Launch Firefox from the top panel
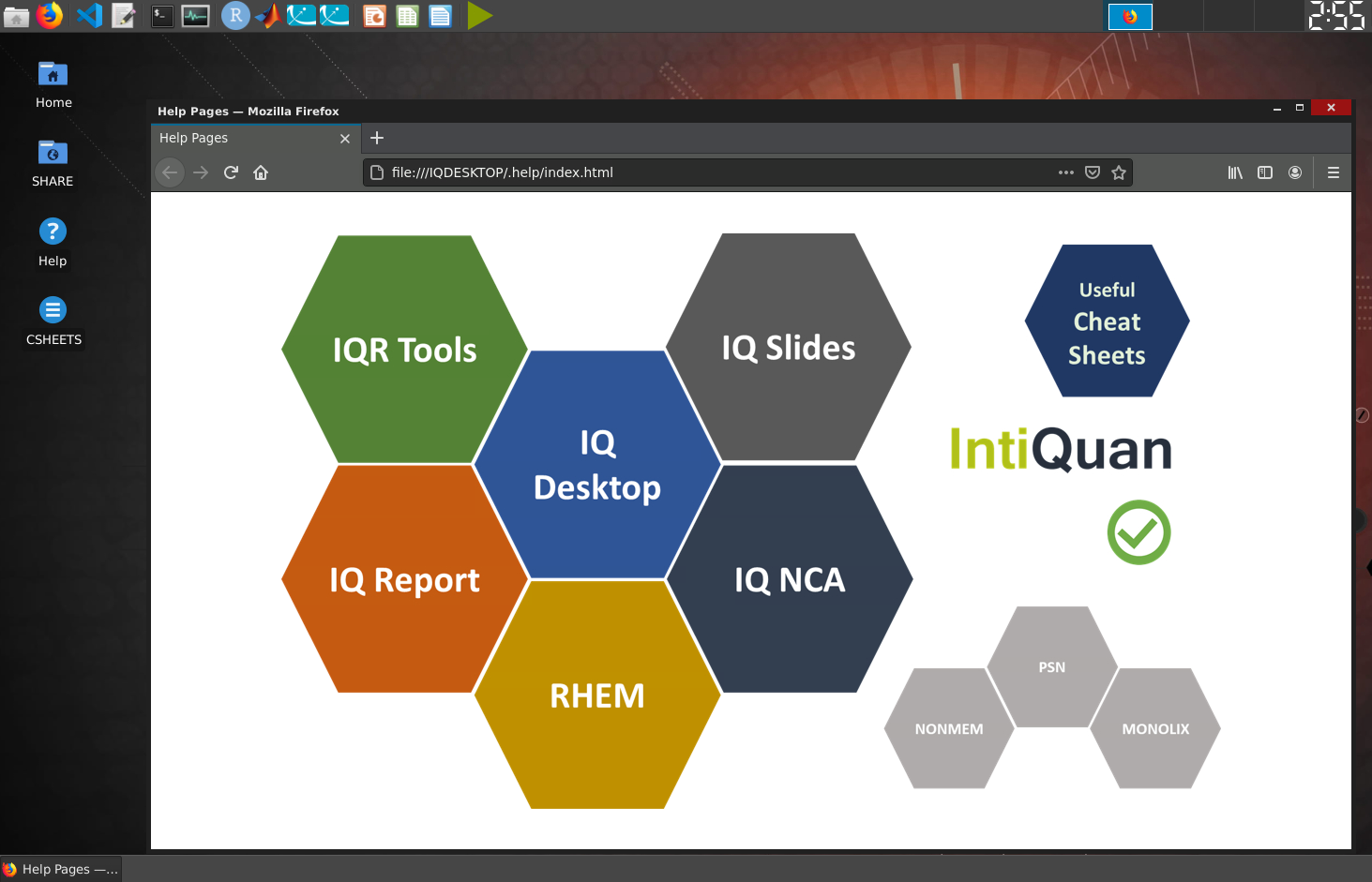 pos(50,16)
